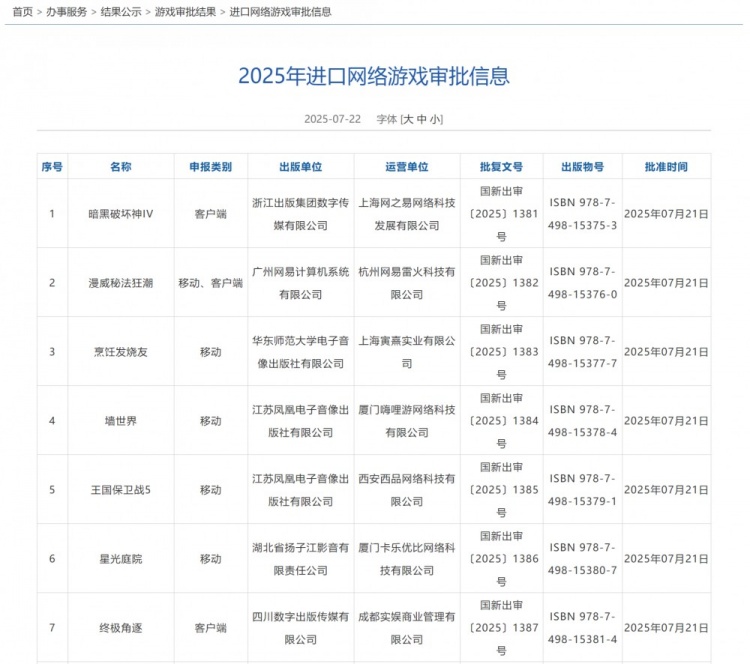This screenshot has height=664, width=750.
Task: Click approval number 国新出审〔2025〕1387号
Action: click(x=502, y=628)
